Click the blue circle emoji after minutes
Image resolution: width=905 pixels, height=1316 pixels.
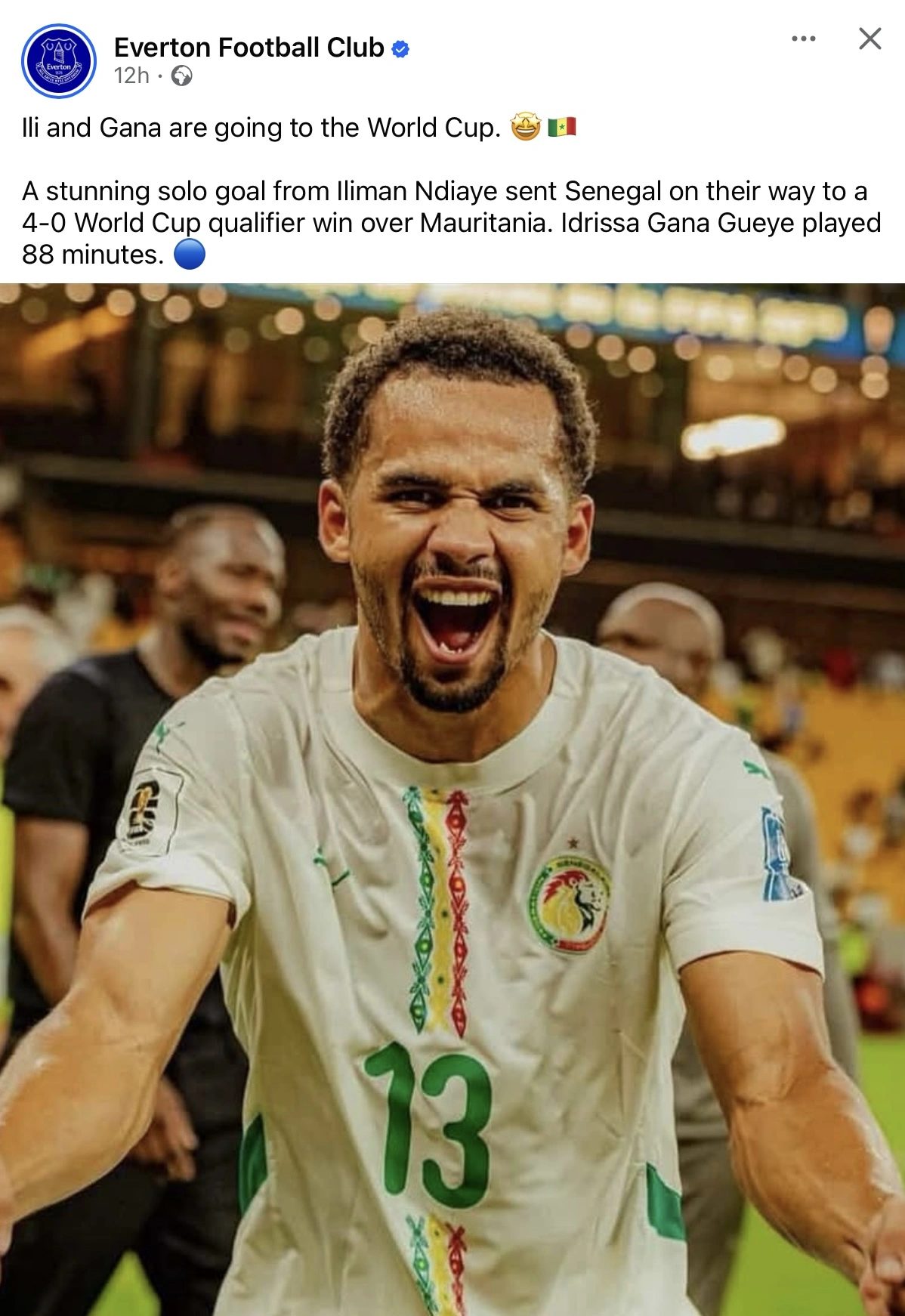(190, 254)
